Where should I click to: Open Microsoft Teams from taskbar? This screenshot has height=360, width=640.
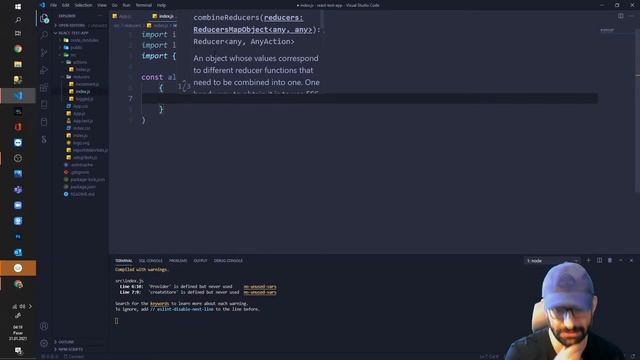pyautogui.click(x=18, y=190)
